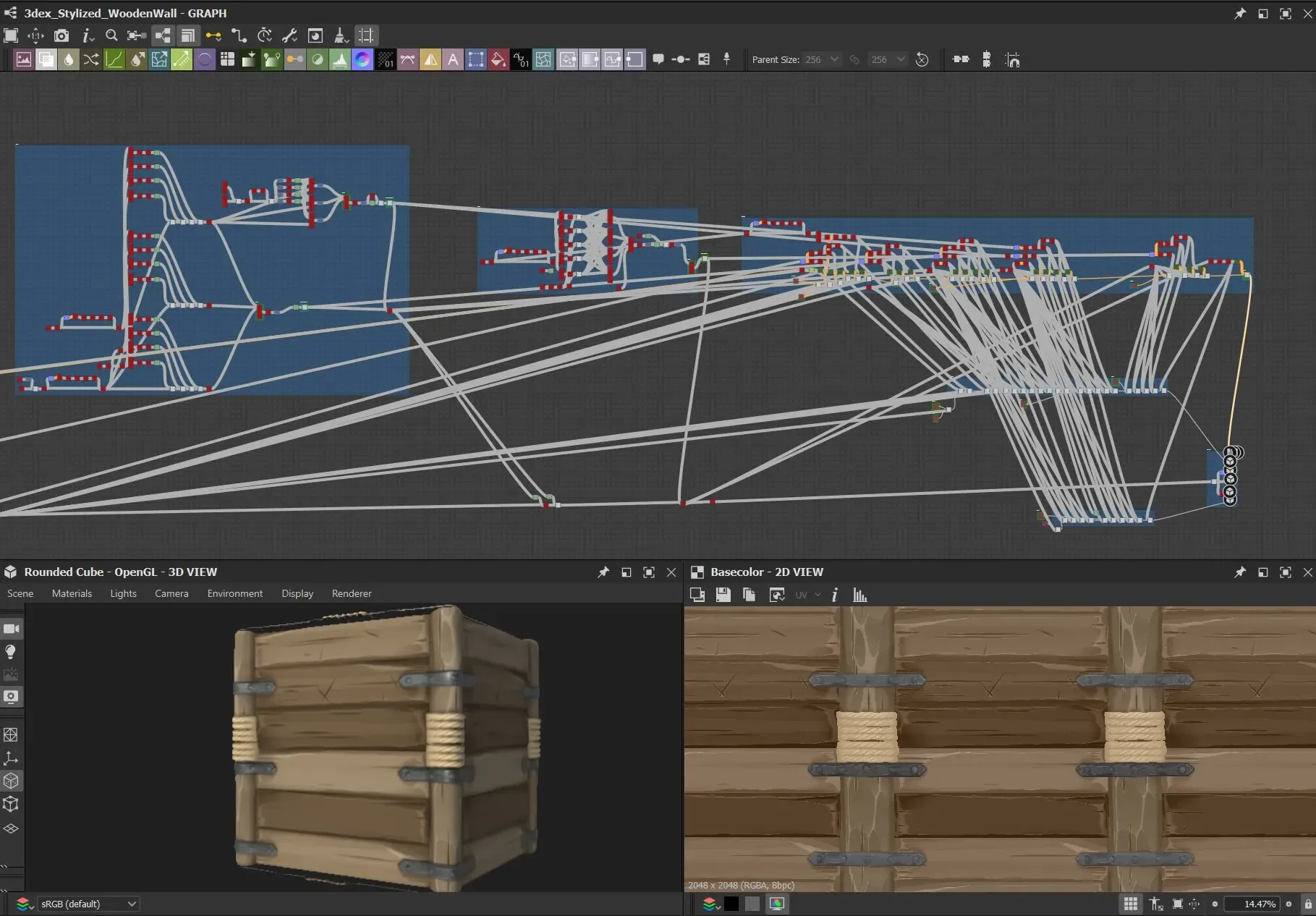Add an HSL color wheel node
Viewport: 1316px width, 916px height.
pyautogui.click(x=362, y=59)
